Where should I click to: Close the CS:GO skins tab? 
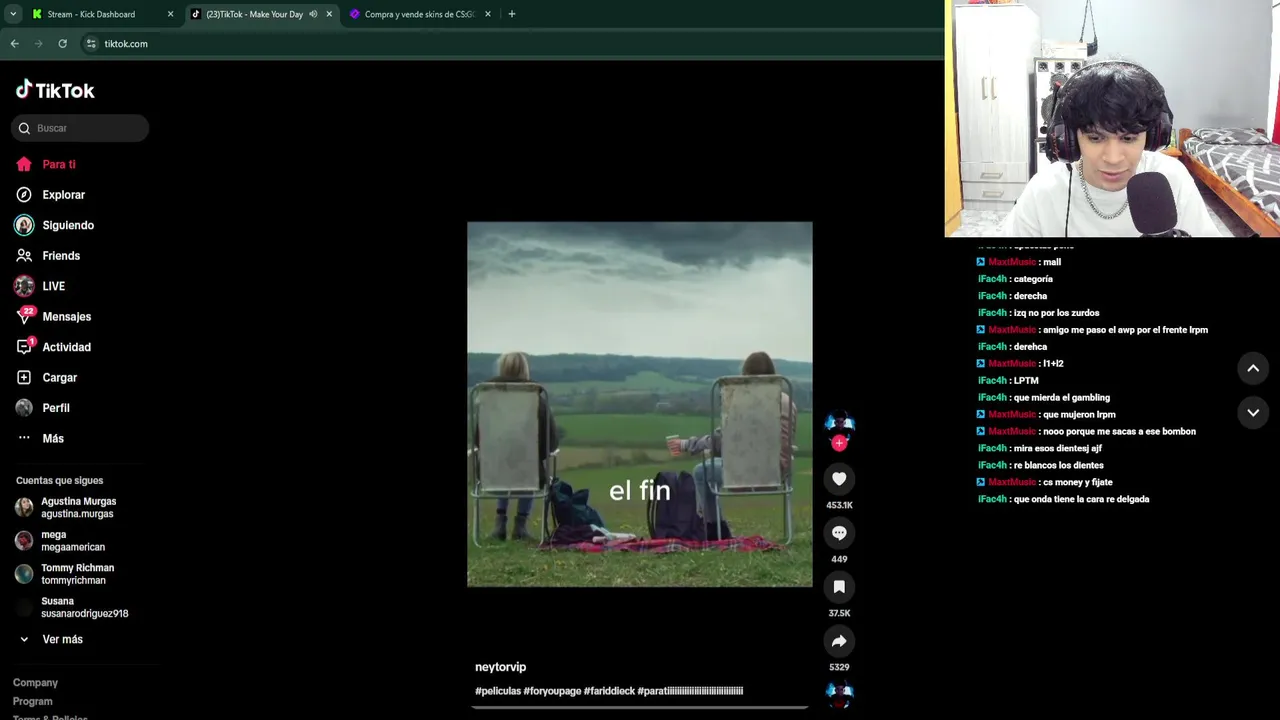(488, 14)
